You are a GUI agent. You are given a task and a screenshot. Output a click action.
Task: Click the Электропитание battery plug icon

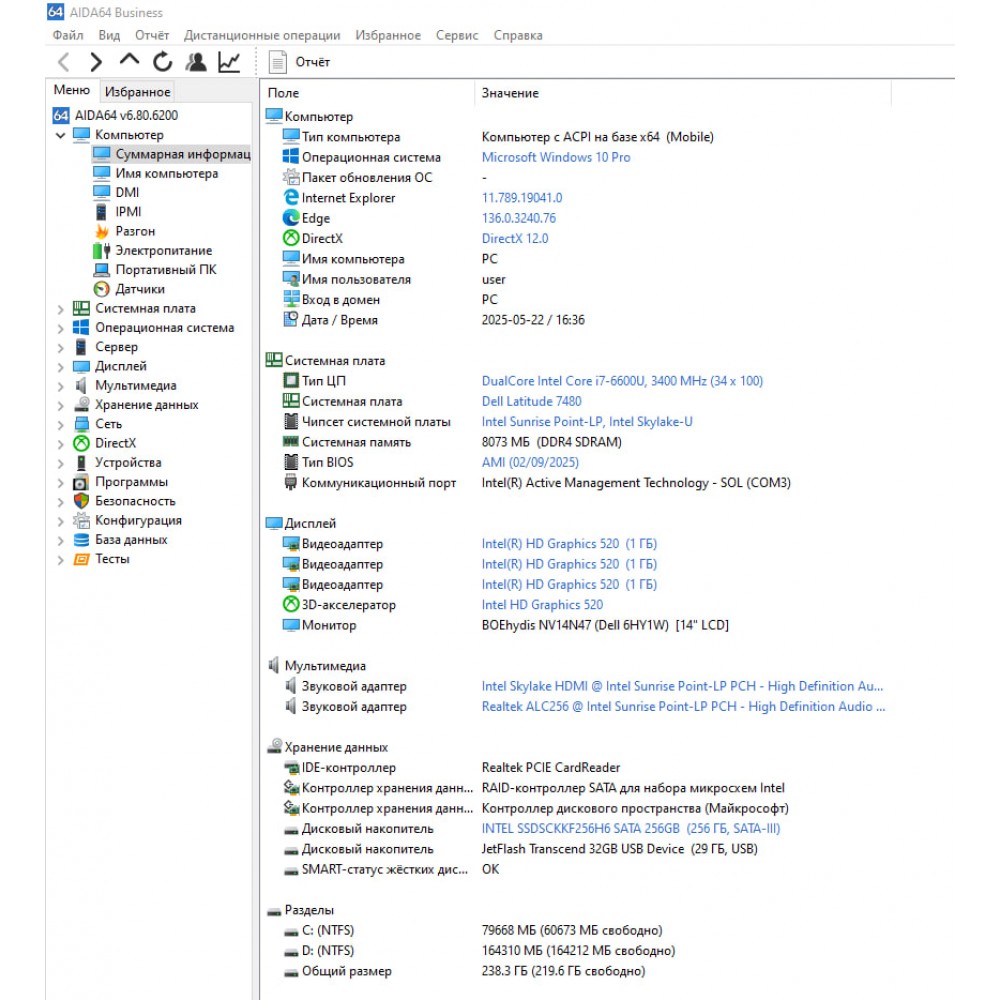(x=101, y=250)
